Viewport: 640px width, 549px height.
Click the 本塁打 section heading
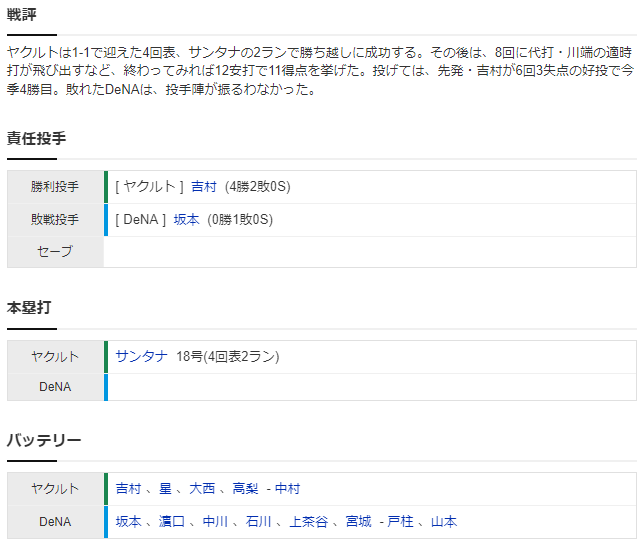tap(29, 308)
